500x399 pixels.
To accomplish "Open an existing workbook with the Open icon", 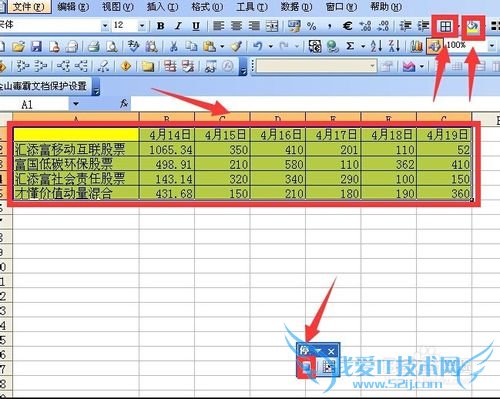I will tap(19, 46).
